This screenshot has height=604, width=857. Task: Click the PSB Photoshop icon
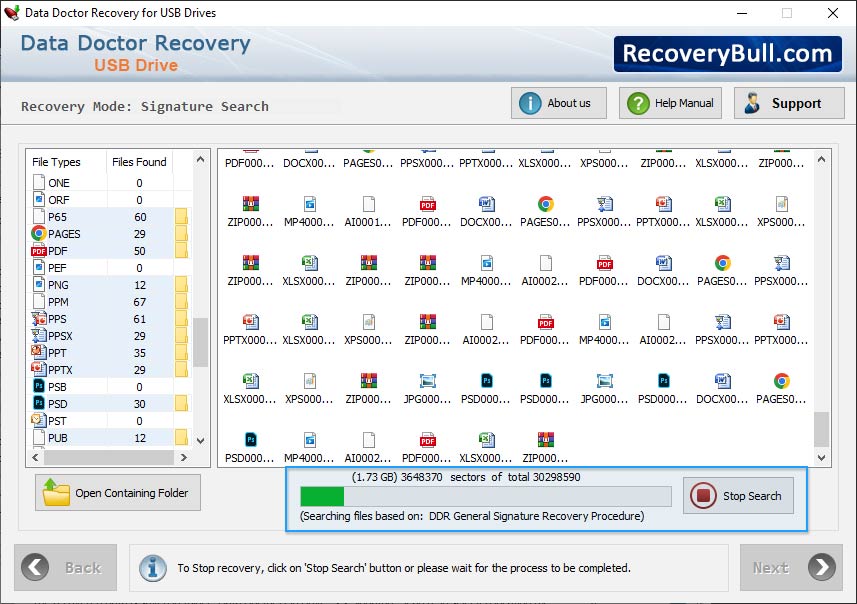39,386
